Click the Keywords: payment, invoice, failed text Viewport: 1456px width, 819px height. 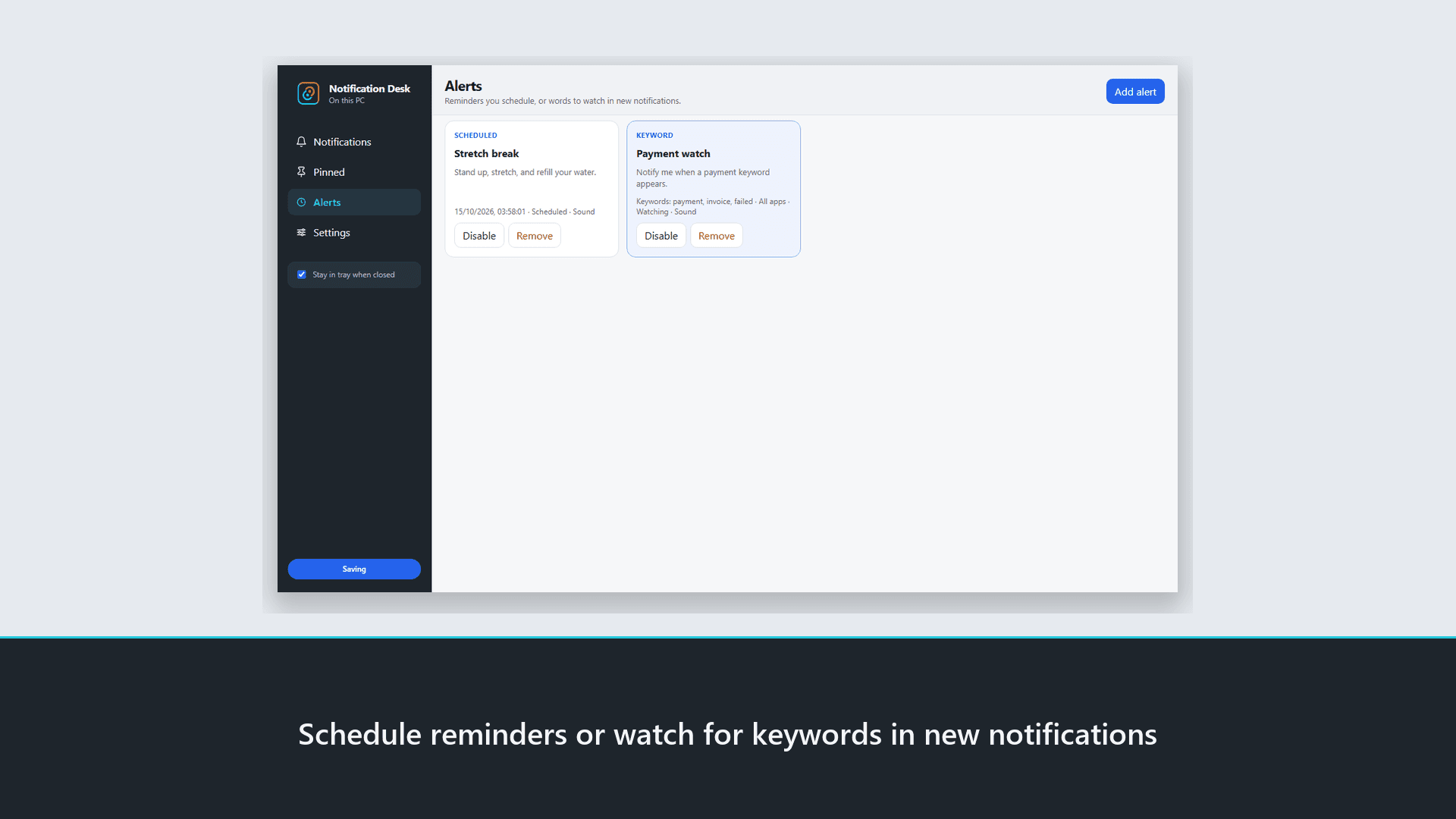[x=695, y=202]
